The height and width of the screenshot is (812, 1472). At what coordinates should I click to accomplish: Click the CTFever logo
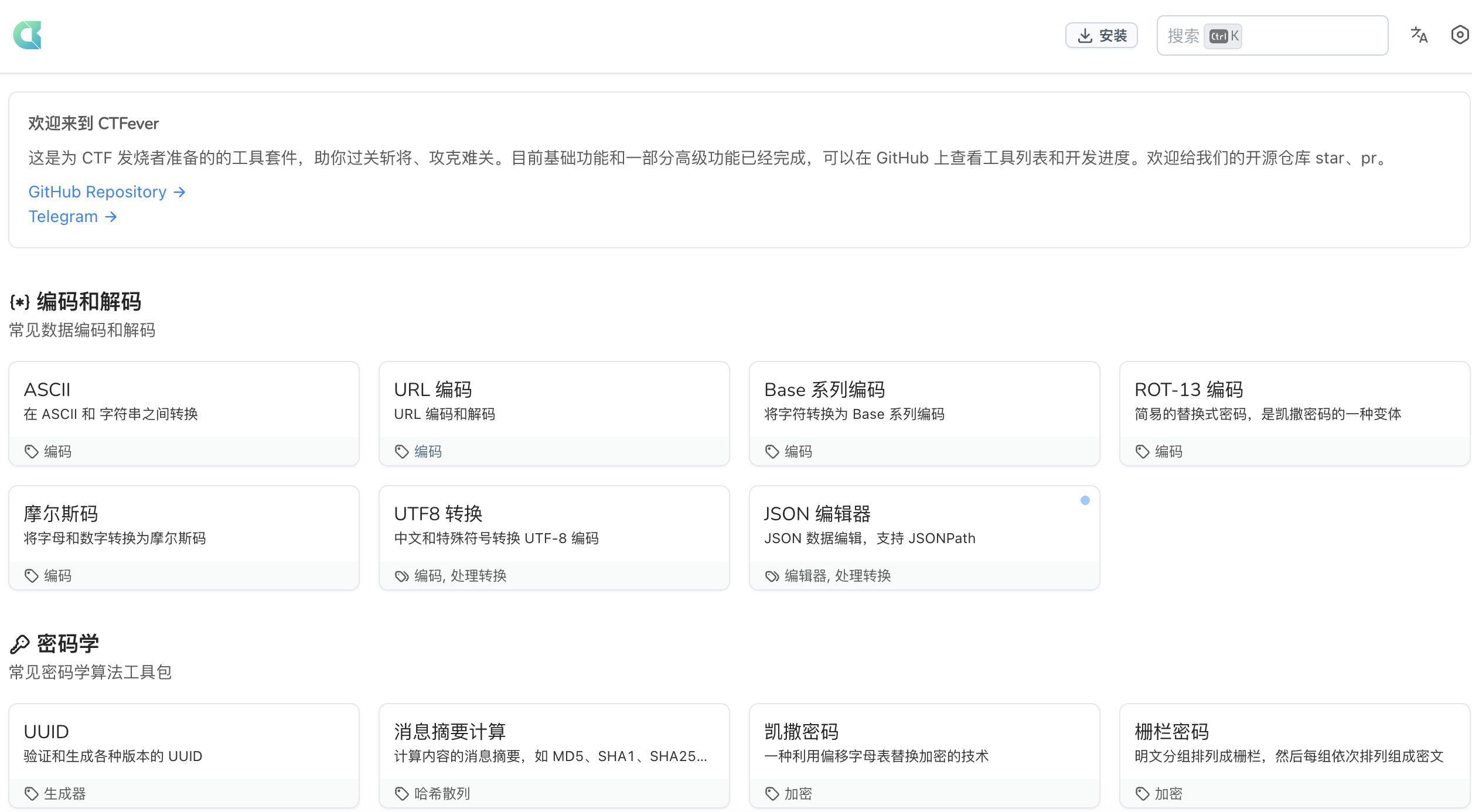28,35
